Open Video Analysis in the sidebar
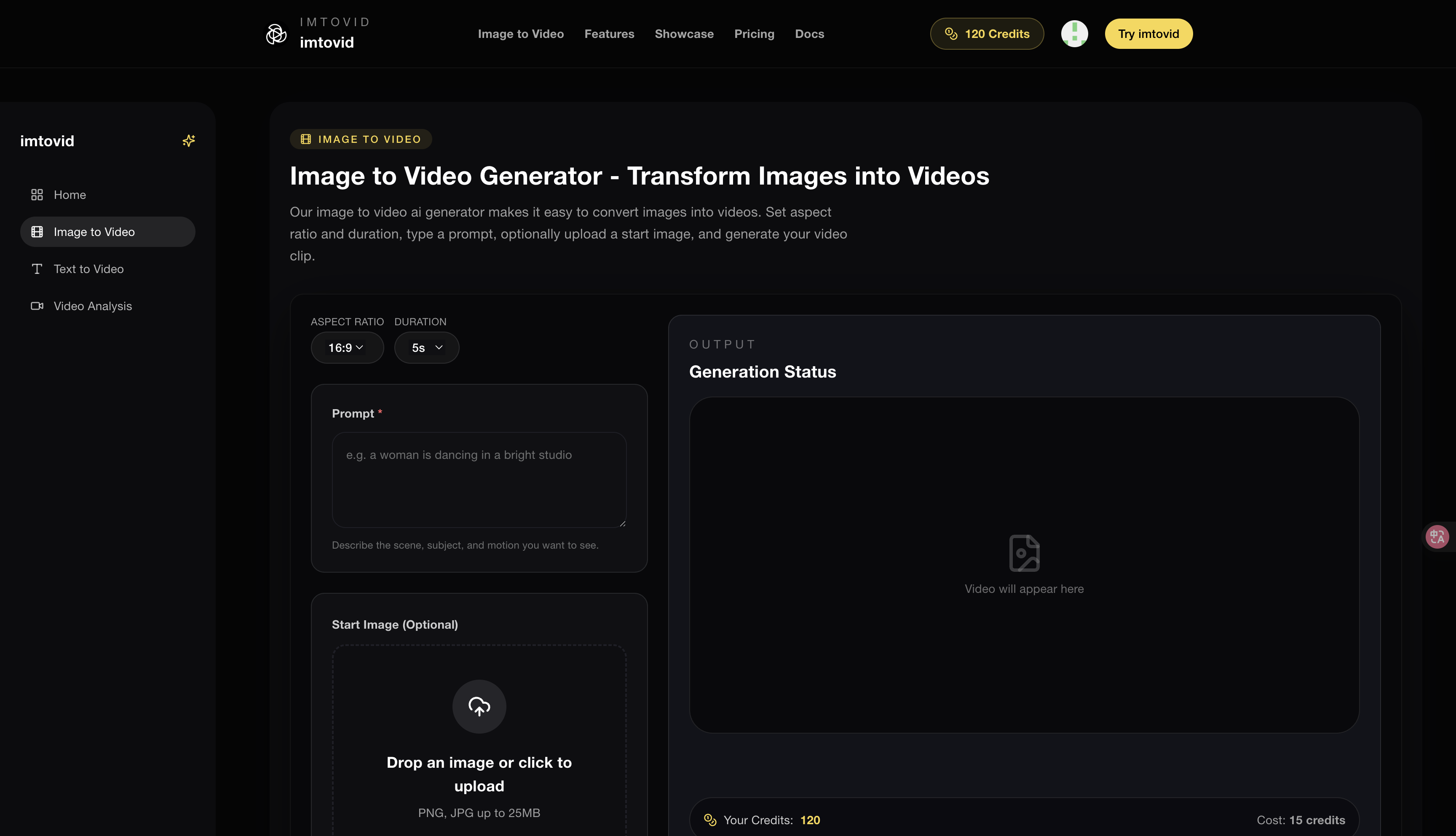1456x836 pixels. click(x=92, y=305)
